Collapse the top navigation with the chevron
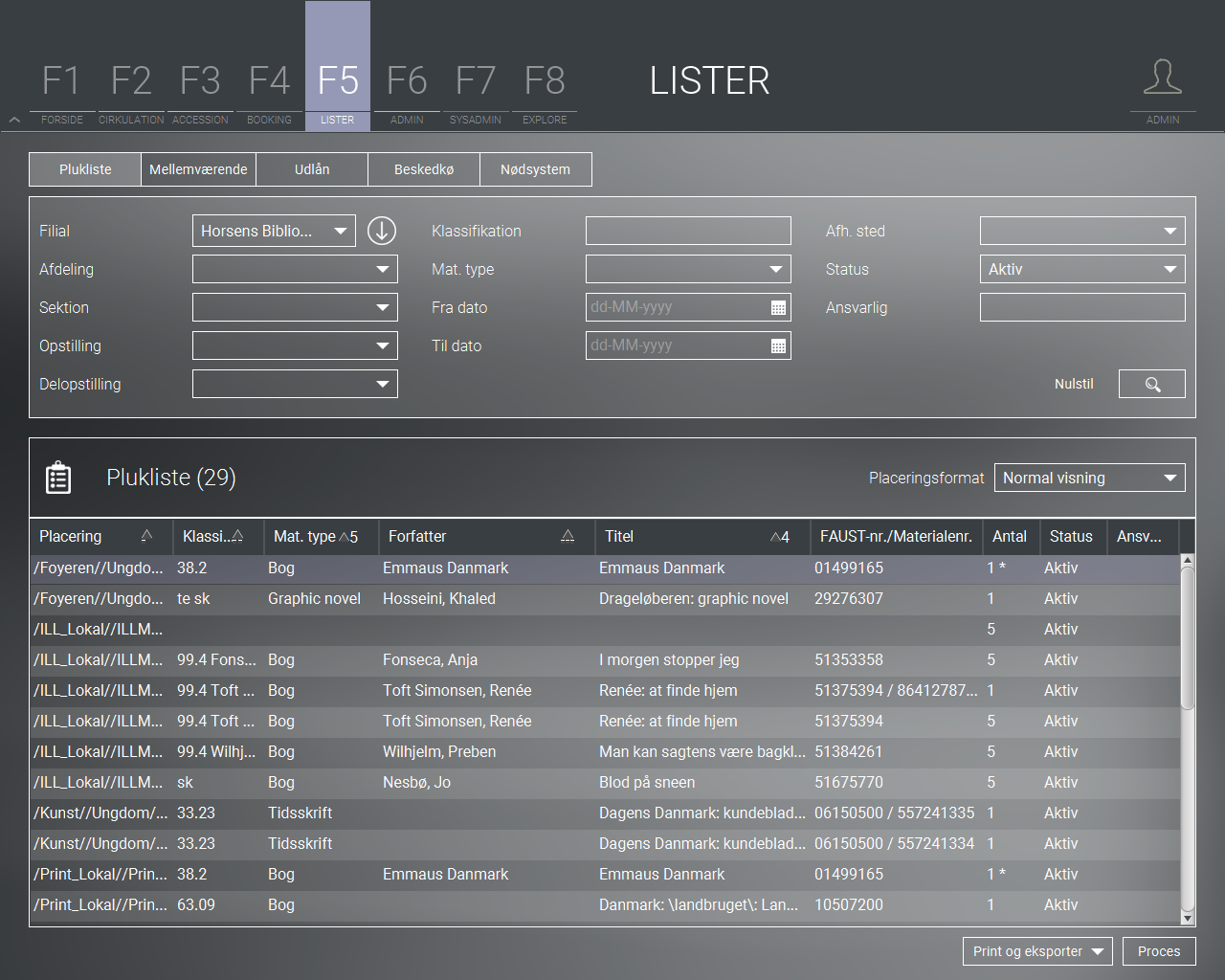The image size is (1225, 980). coord(14,121)
